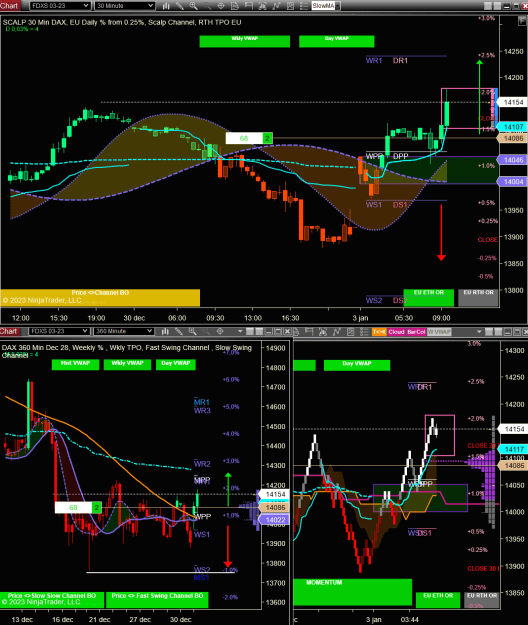Open the 360 Minute interval dropdown
This screenshot has height=625, width=528.
(x=123, y=331)
